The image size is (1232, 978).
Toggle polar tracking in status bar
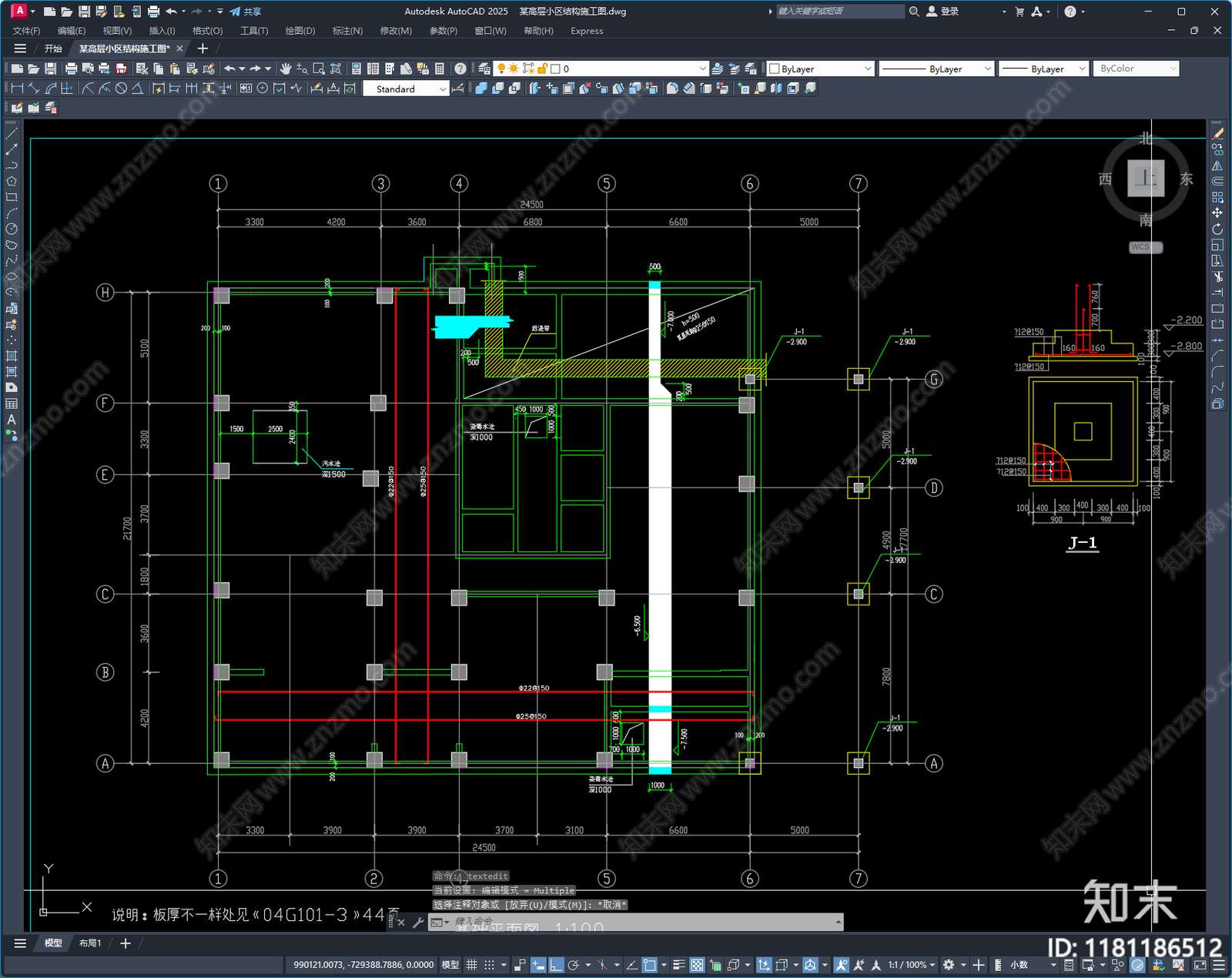pyautogui.click(x=574, y=965)
